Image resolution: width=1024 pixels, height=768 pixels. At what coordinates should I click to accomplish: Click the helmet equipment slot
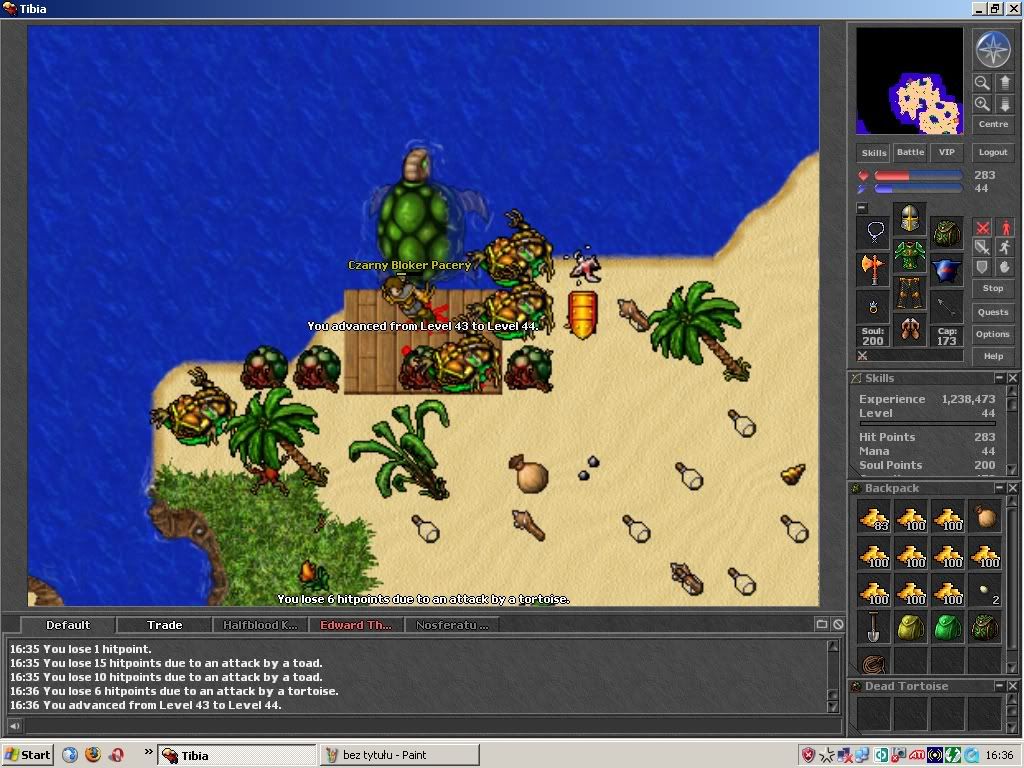point(910,218)
